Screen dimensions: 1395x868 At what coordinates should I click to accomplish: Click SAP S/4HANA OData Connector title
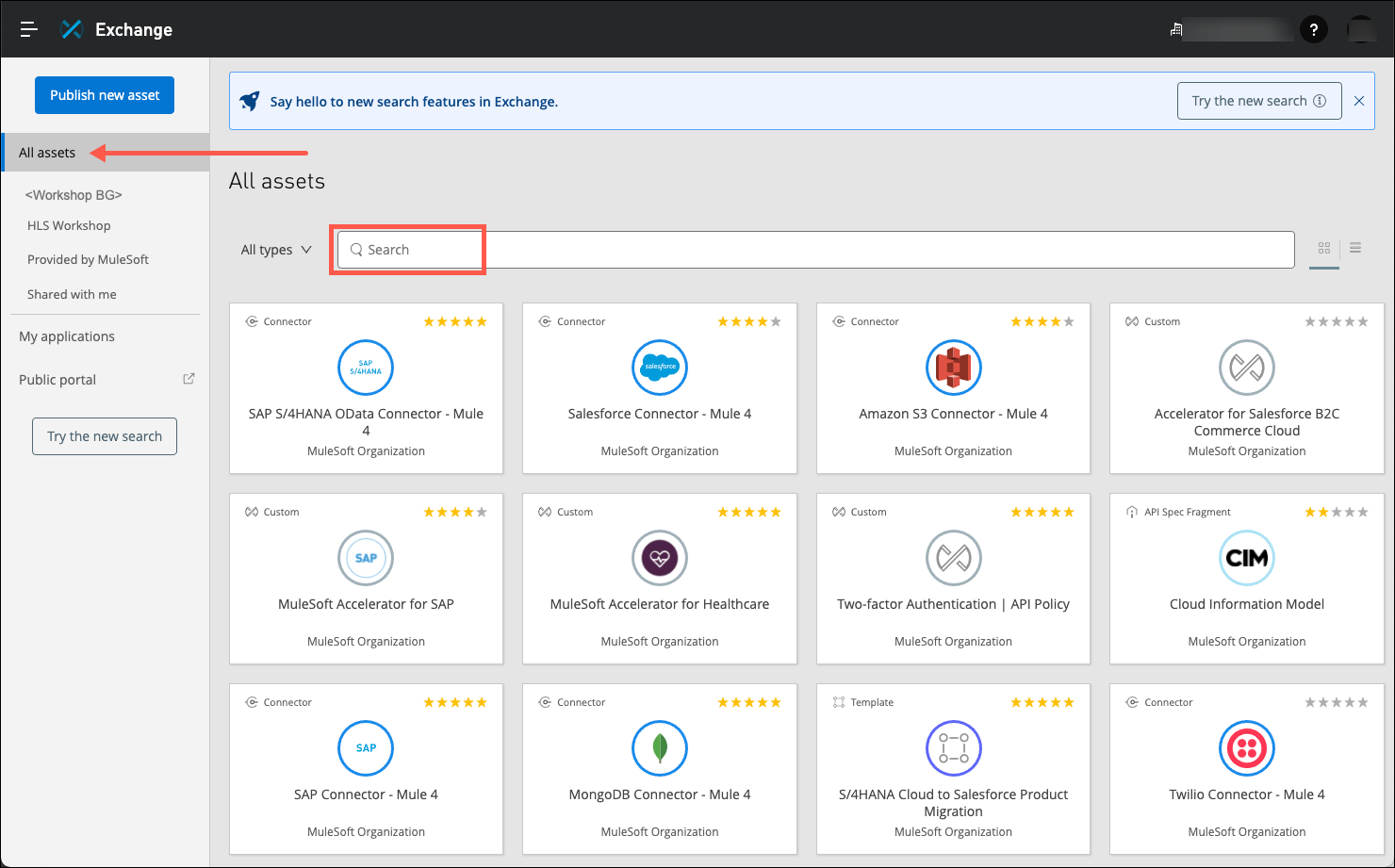click(366, 422)
